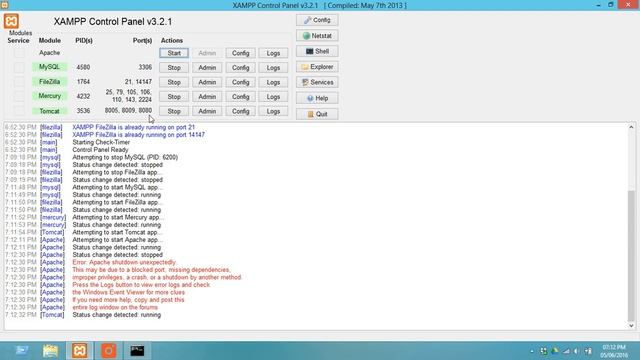Open Netstat from the right-side buttons

(x=317, y=36)
